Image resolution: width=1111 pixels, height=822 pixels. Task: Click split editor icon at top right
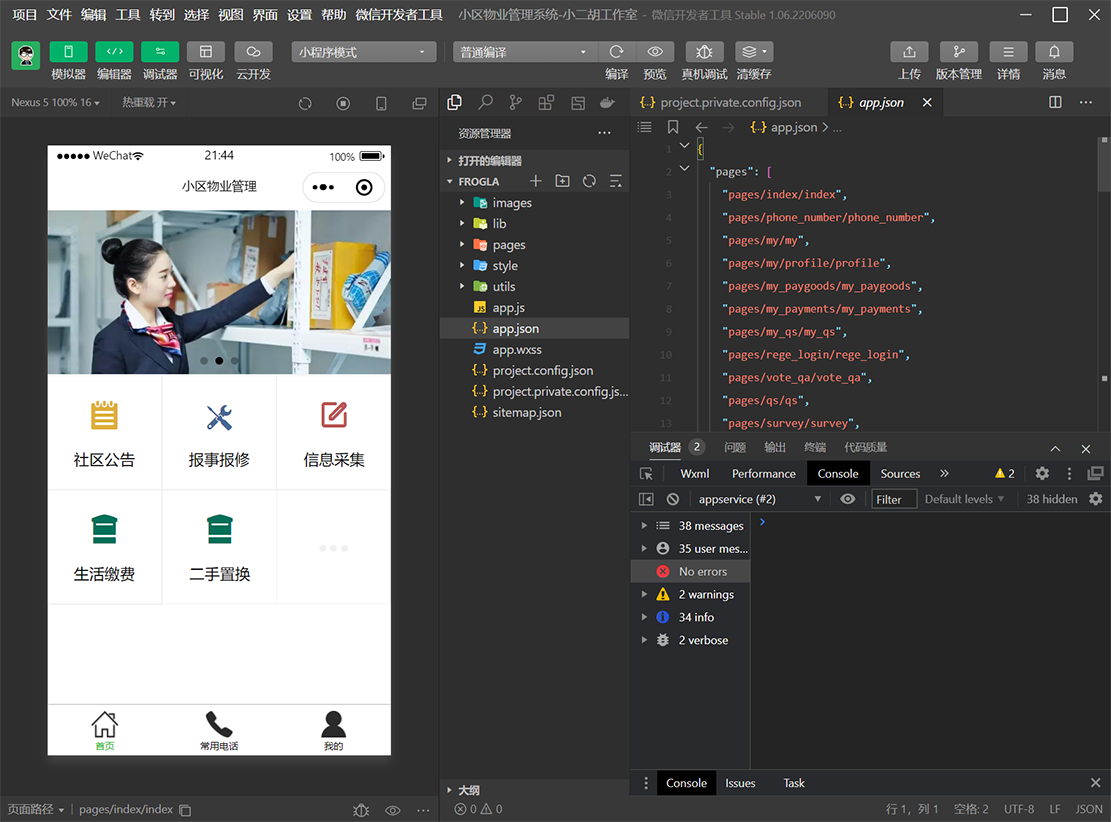click(1055, 102)
